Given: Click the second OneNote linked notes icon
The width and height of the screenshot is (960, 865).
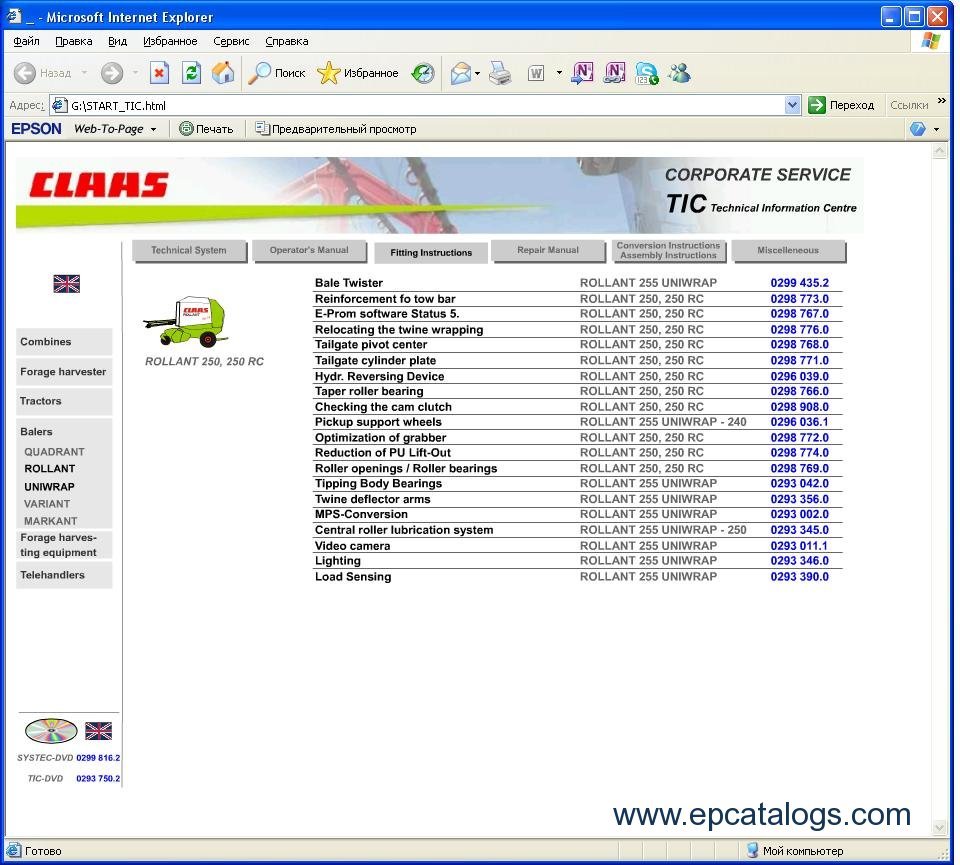Looking at the screenshot, I should pos(614,73).
